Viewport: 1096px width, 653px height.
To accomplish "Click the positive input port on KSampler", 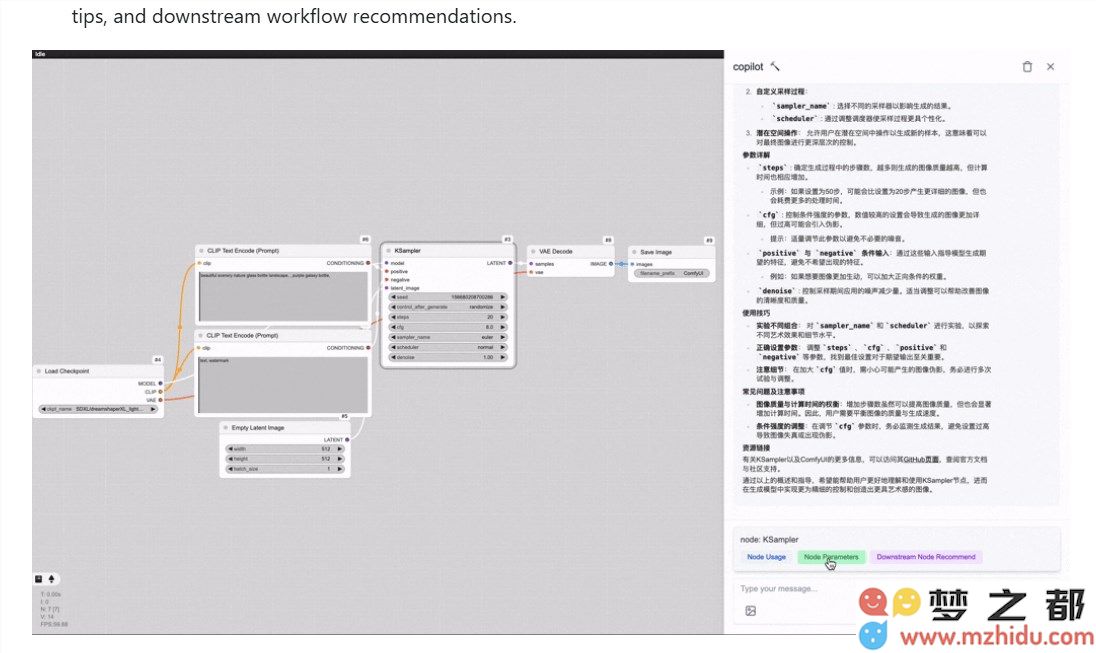I will pos(387,271).
